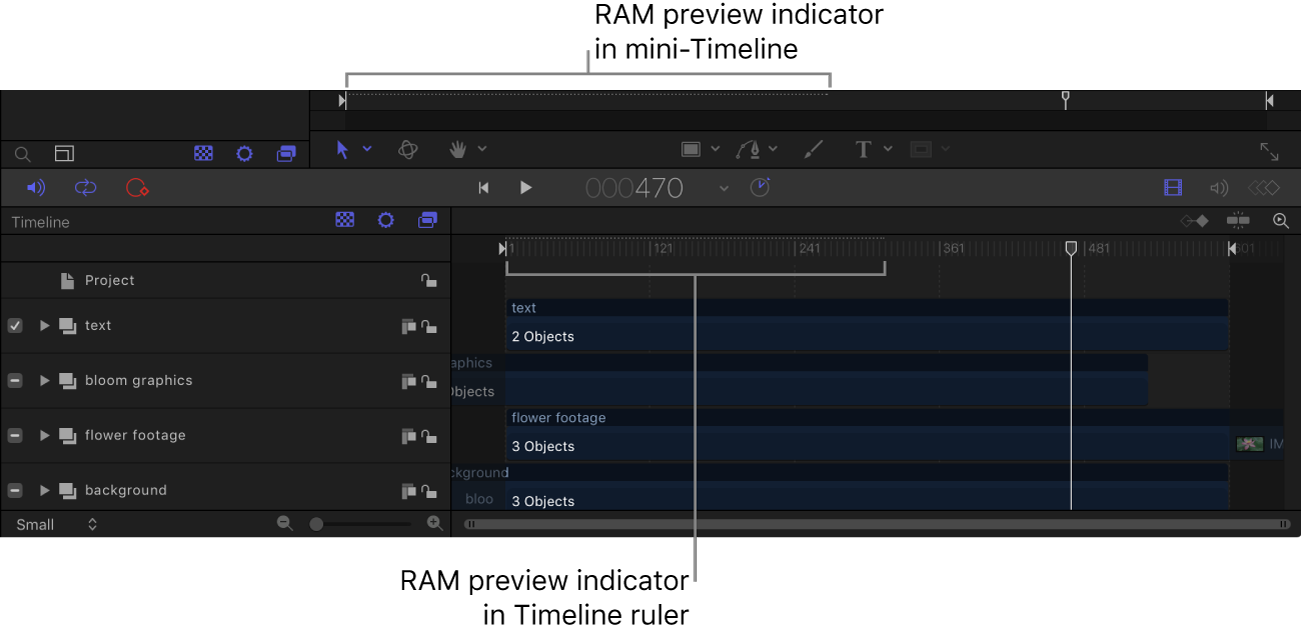Image resolution: width=1301 pixels, height=638 pixels.
Task: Click the current frame field showing 000470
Action: click(634, 187)
